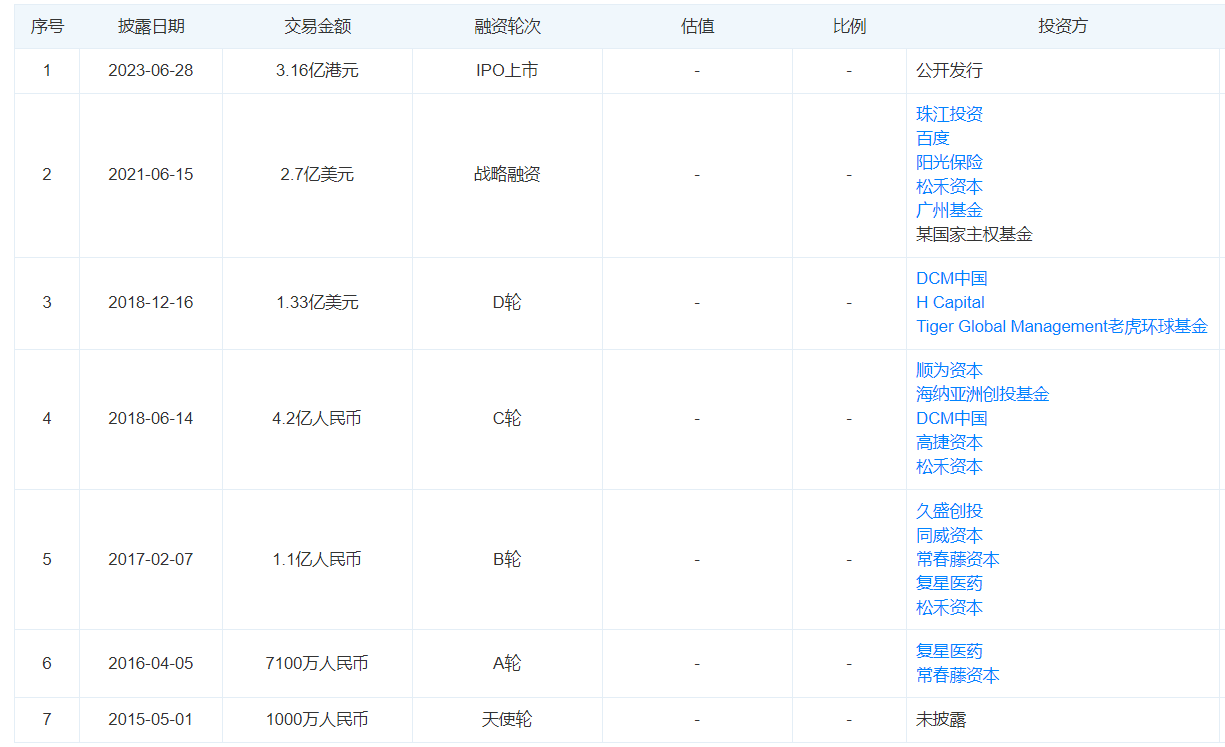The height and width of the screenshot is (747, 1225).
Task: Click the 融资轮次 column header
Action: pos(507,26)
